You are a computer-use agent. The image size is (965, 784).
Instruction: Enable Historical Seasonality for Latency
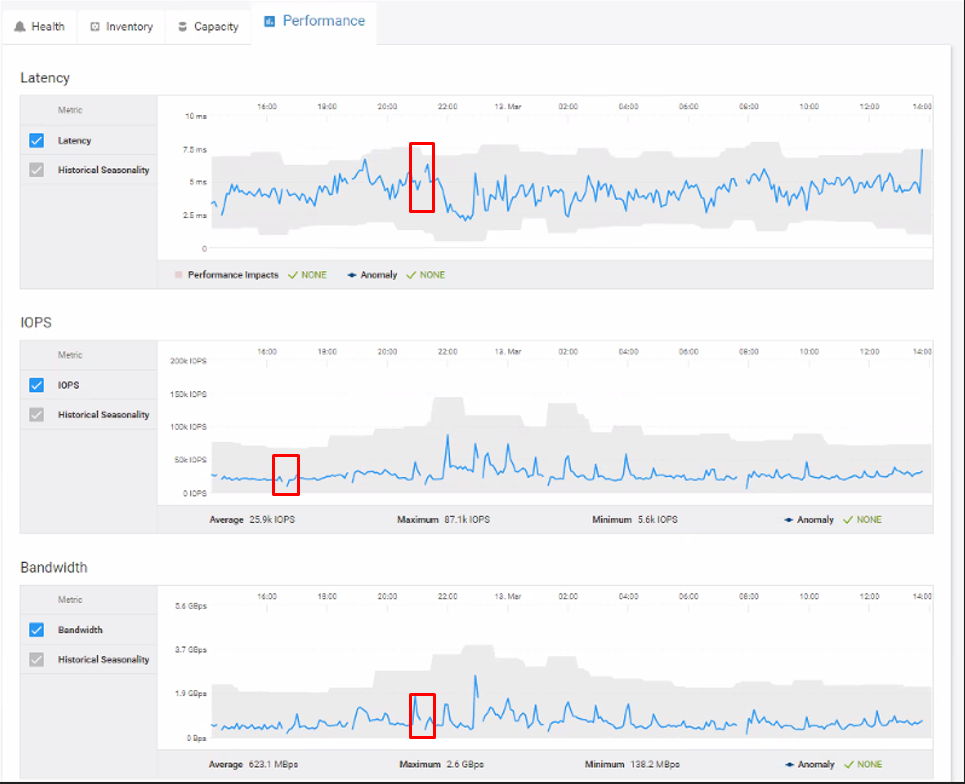36,170
